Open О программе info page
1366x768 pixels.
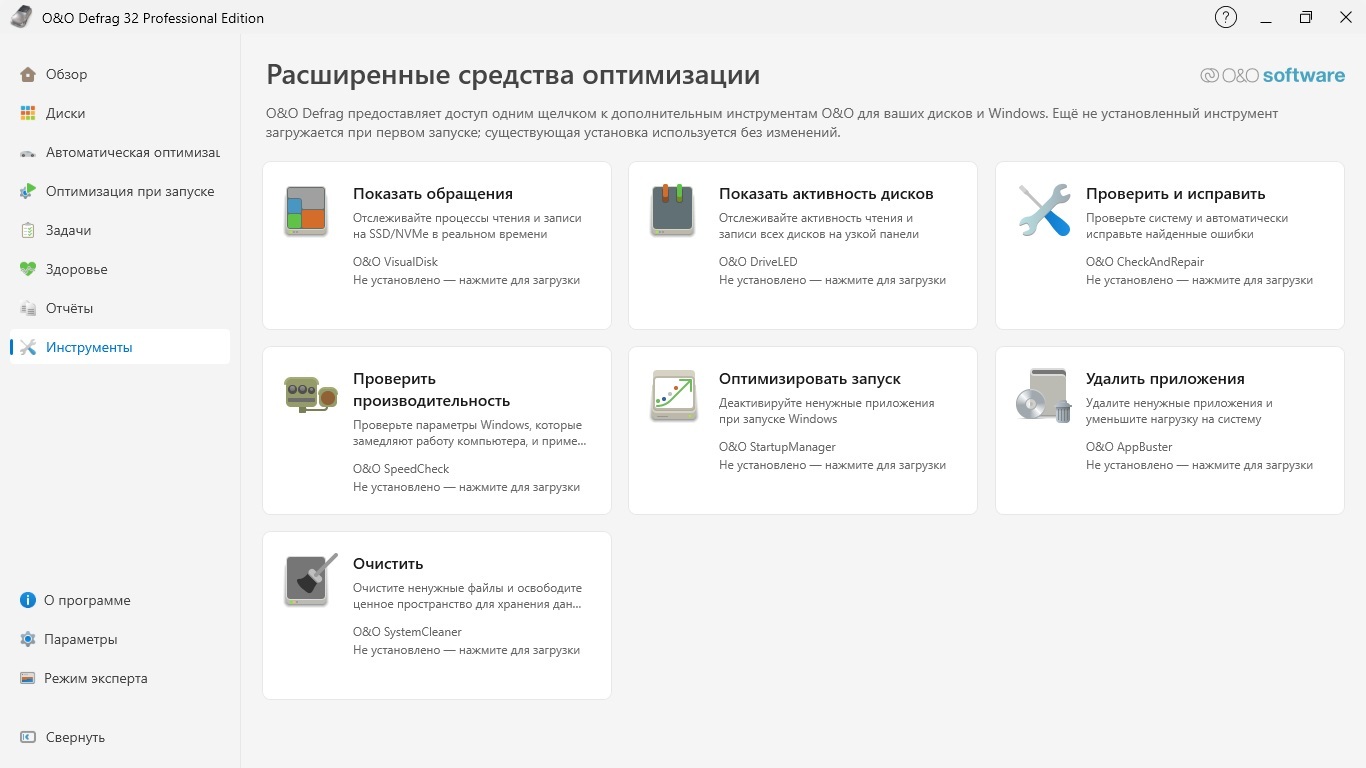tap(120, 600)
